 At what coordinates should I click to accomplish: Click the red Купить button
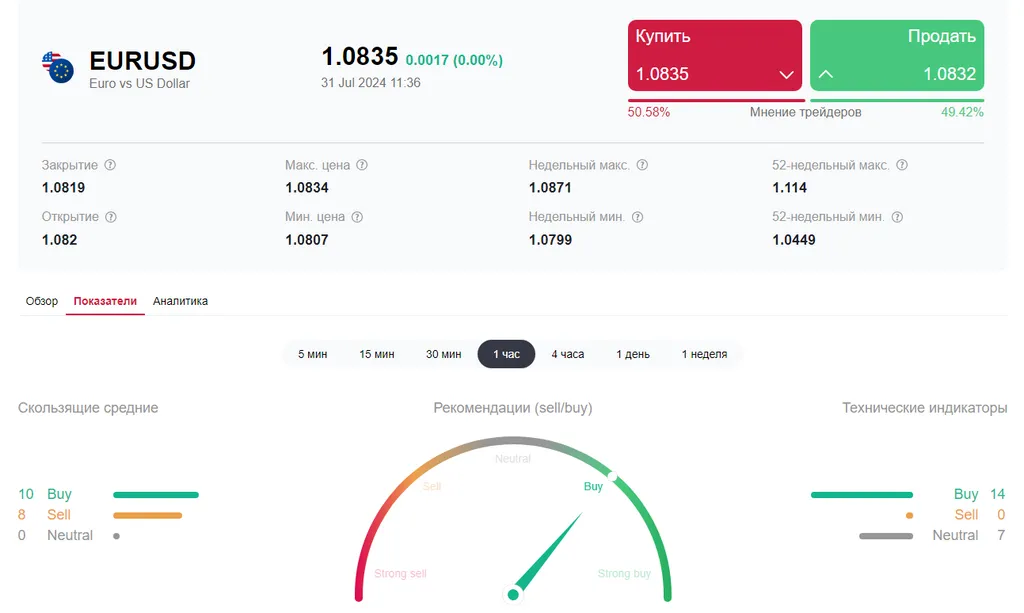point(715,55)
